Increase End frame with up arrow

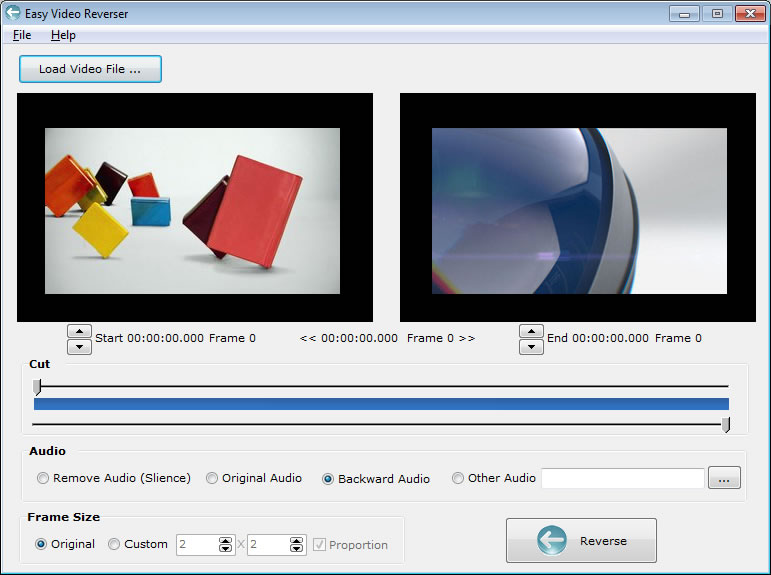531,331
